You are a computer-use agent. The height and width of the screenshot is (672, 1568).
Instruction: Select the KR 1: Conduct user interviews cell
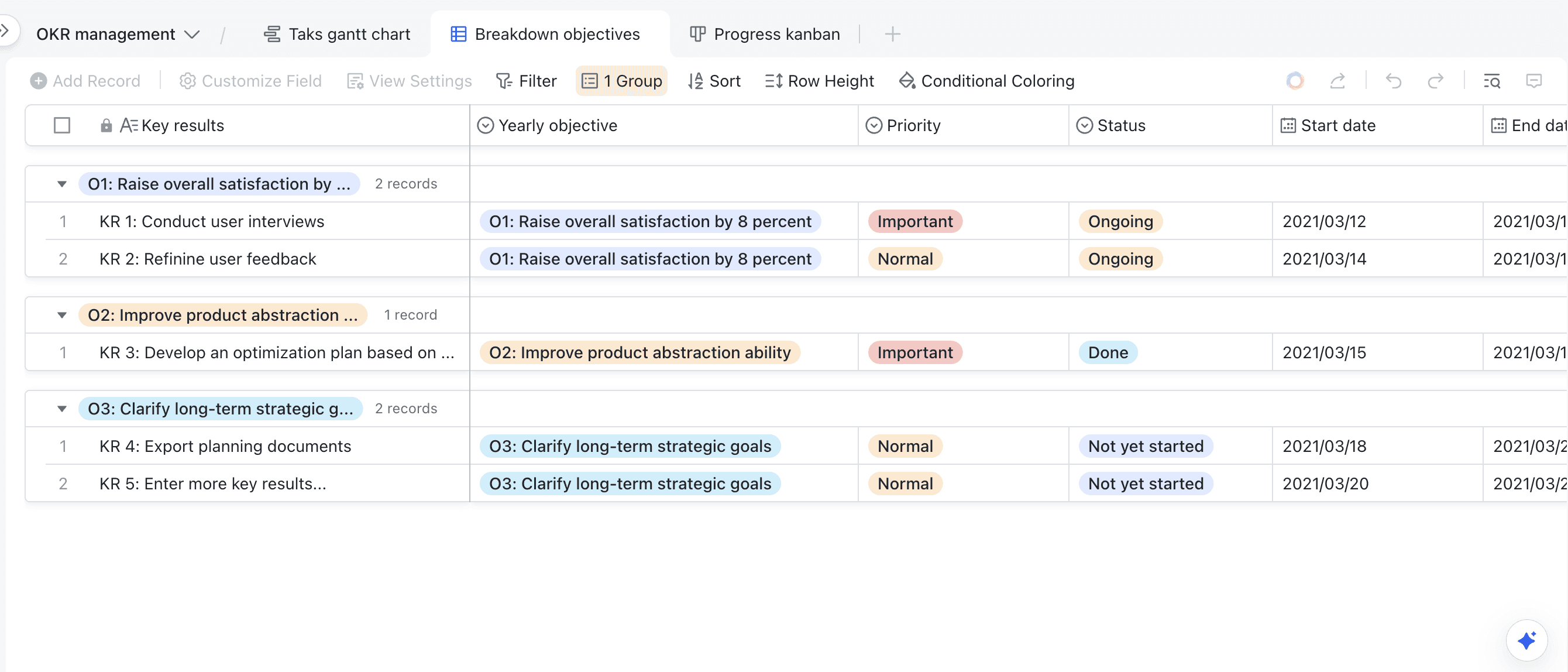pos(212,221)
